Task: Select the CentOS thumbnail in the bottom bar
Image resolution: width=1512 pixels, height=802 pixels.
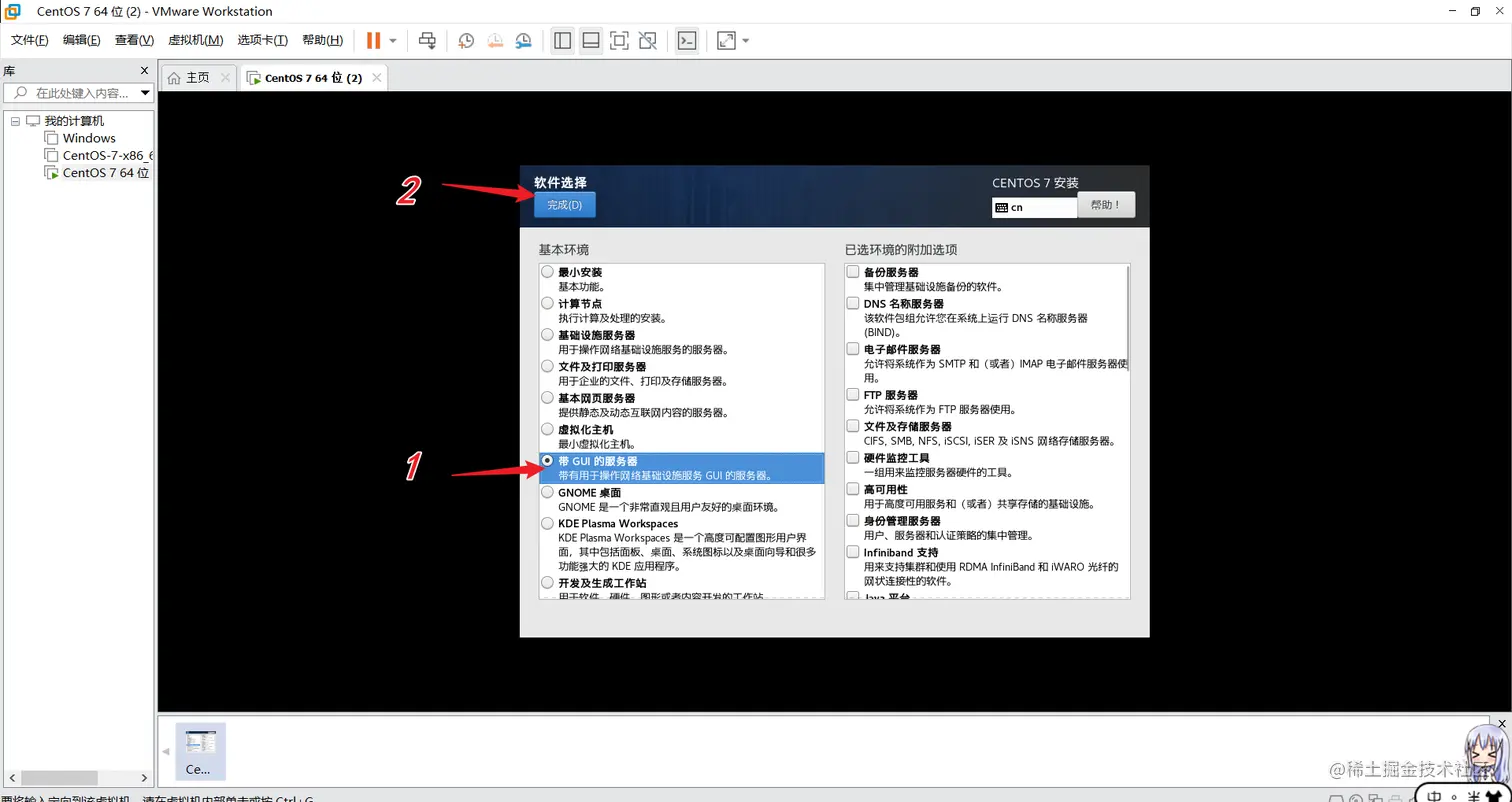Action: point(200,751)
